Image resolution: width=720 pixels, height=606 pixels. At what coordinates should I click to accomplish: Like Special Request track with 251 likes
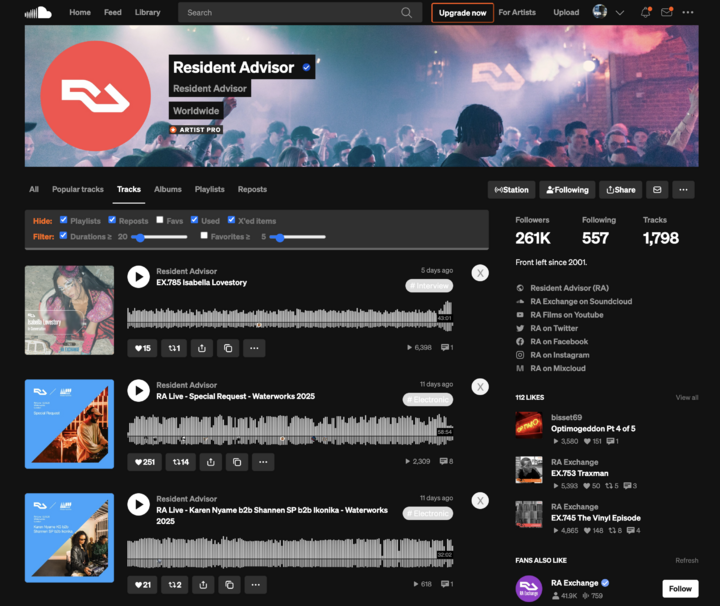145,462
